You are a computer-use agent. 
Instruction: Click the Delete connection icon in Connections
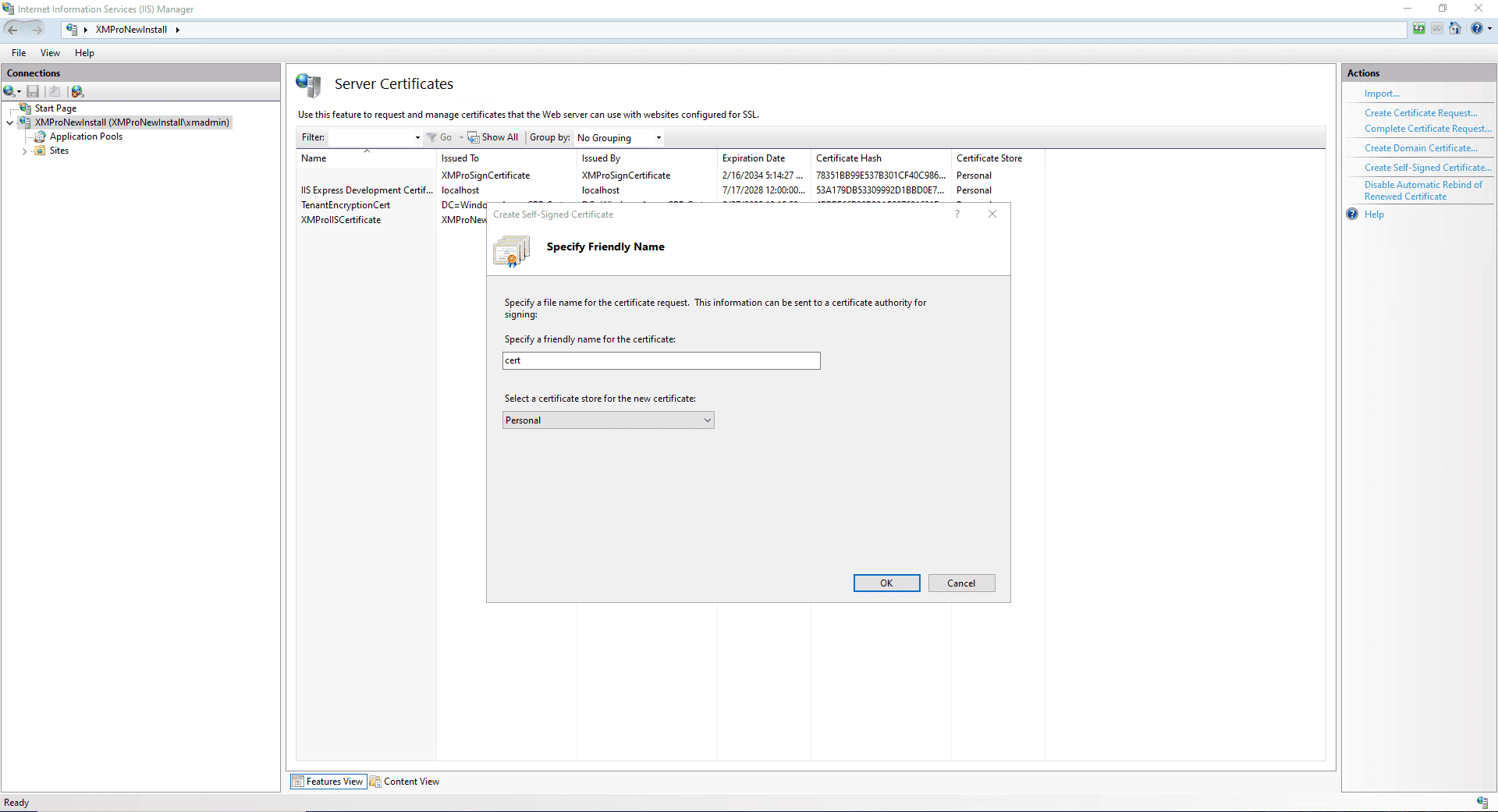(x=77, y=91)
